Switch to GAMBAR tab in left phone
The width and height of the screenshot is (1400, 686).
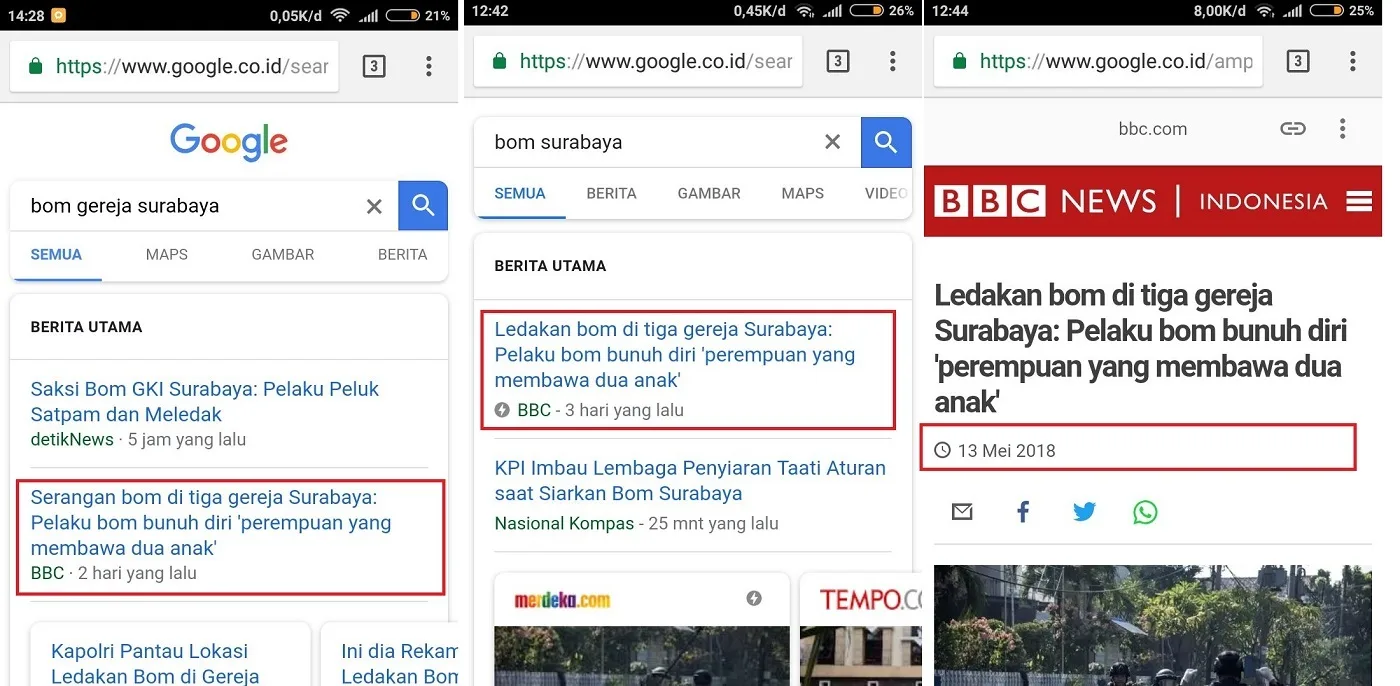(x=283, y=254)
